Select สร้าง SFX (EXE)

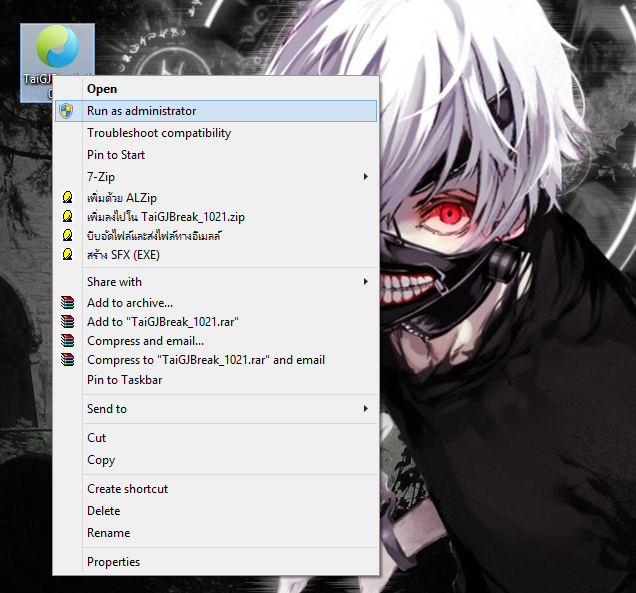[216, 255]
